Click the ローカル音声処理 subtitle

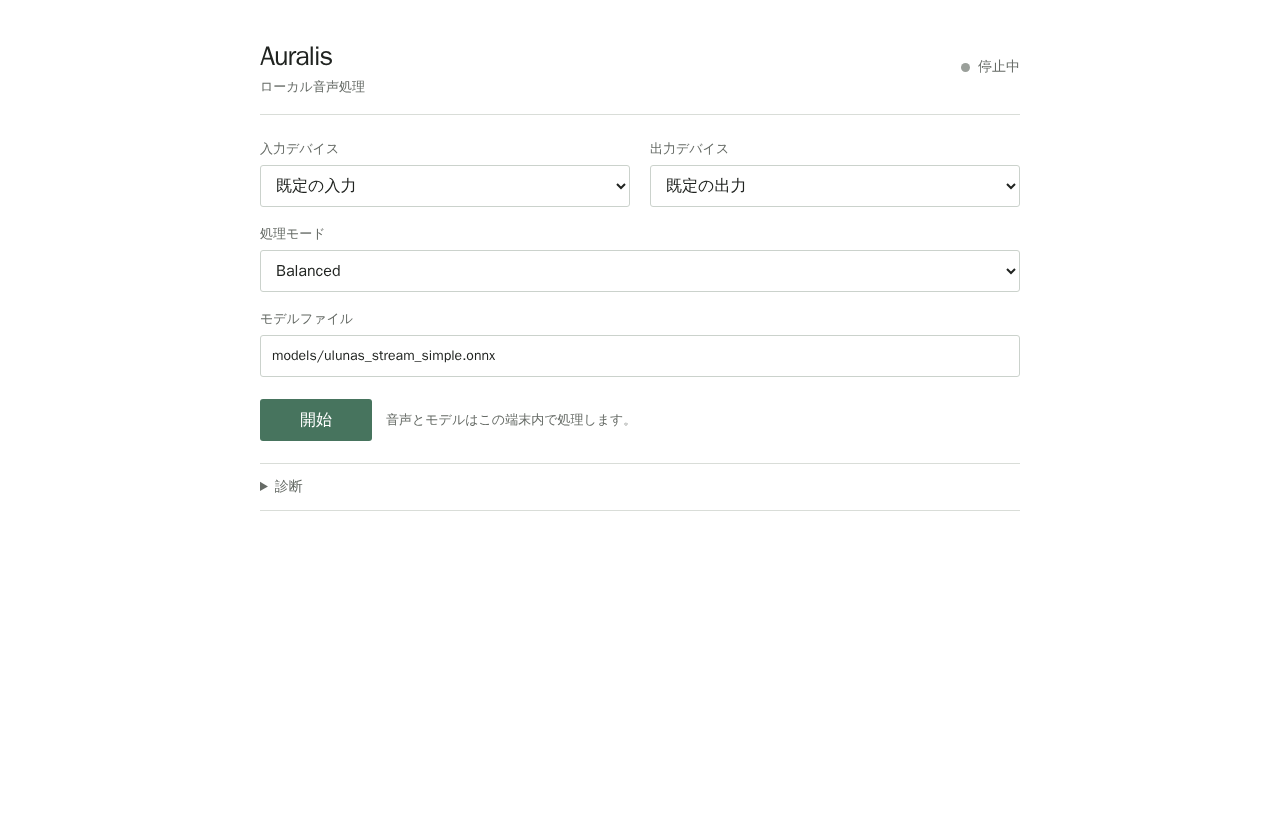point(312,87)
